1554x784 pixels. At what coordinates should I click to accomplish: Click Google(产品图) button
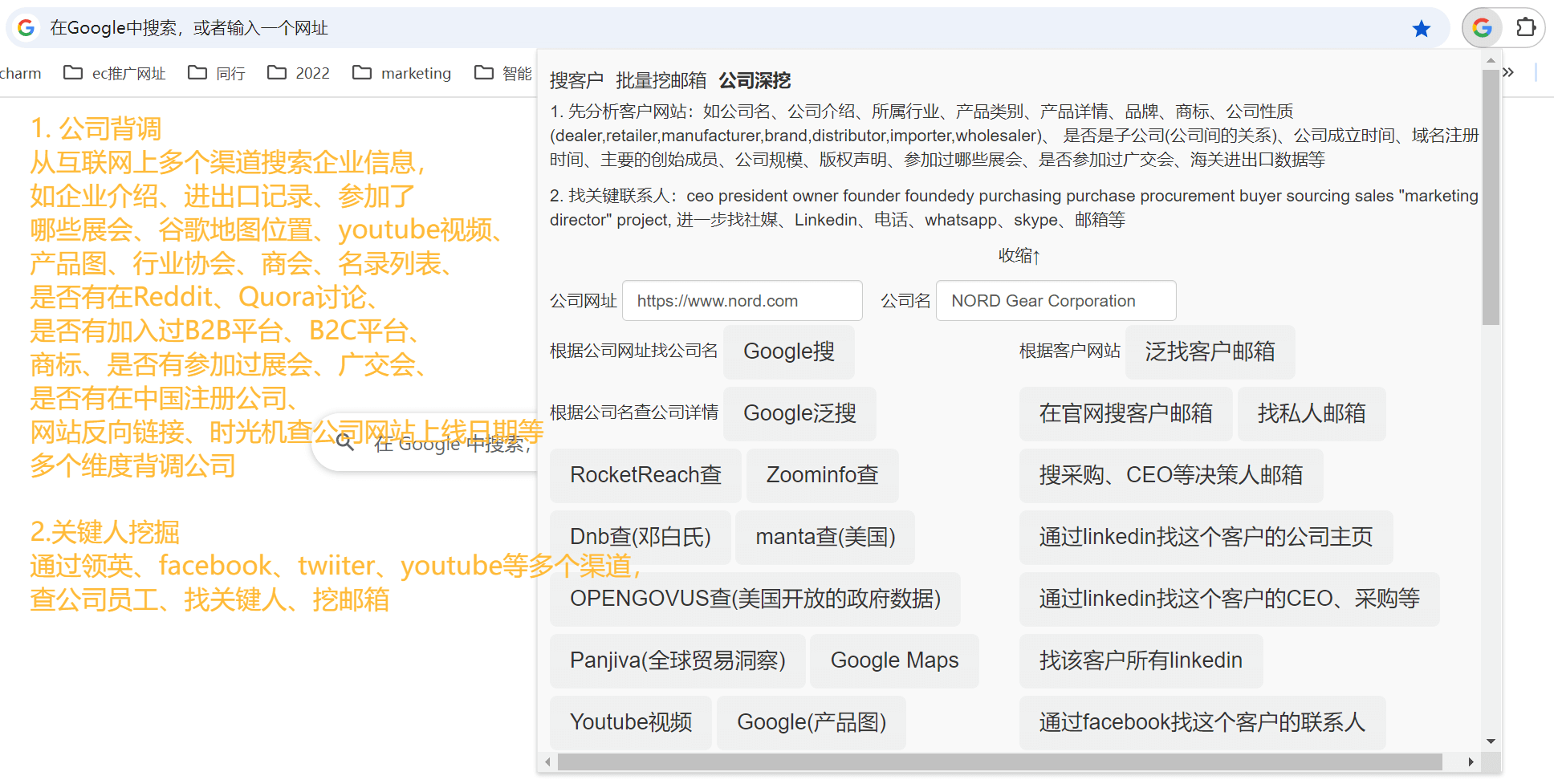[x=812, y=722]
